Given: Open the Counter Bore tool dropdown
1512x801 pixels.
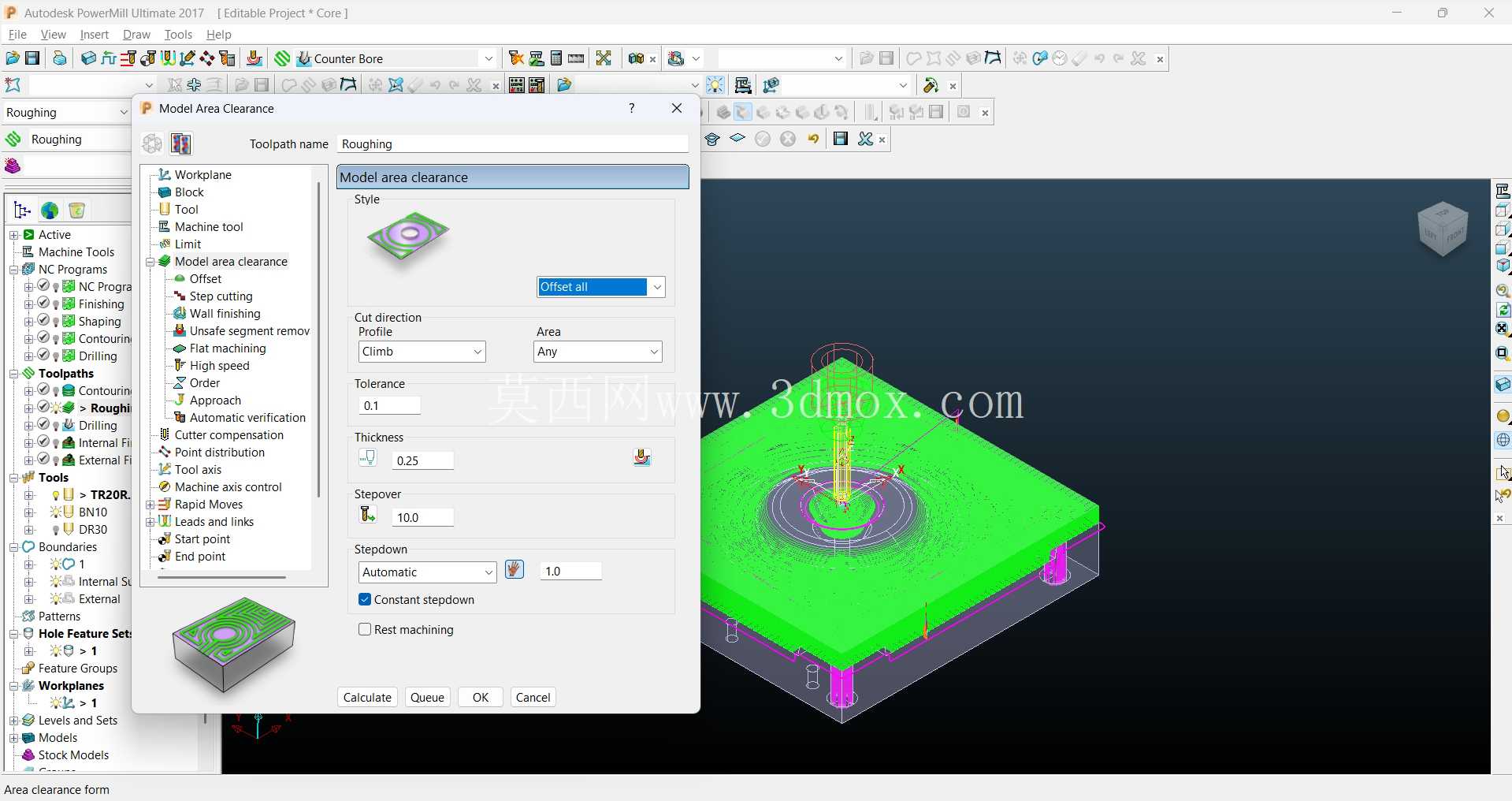Looking at the screenshot, I should coord(489,58).
